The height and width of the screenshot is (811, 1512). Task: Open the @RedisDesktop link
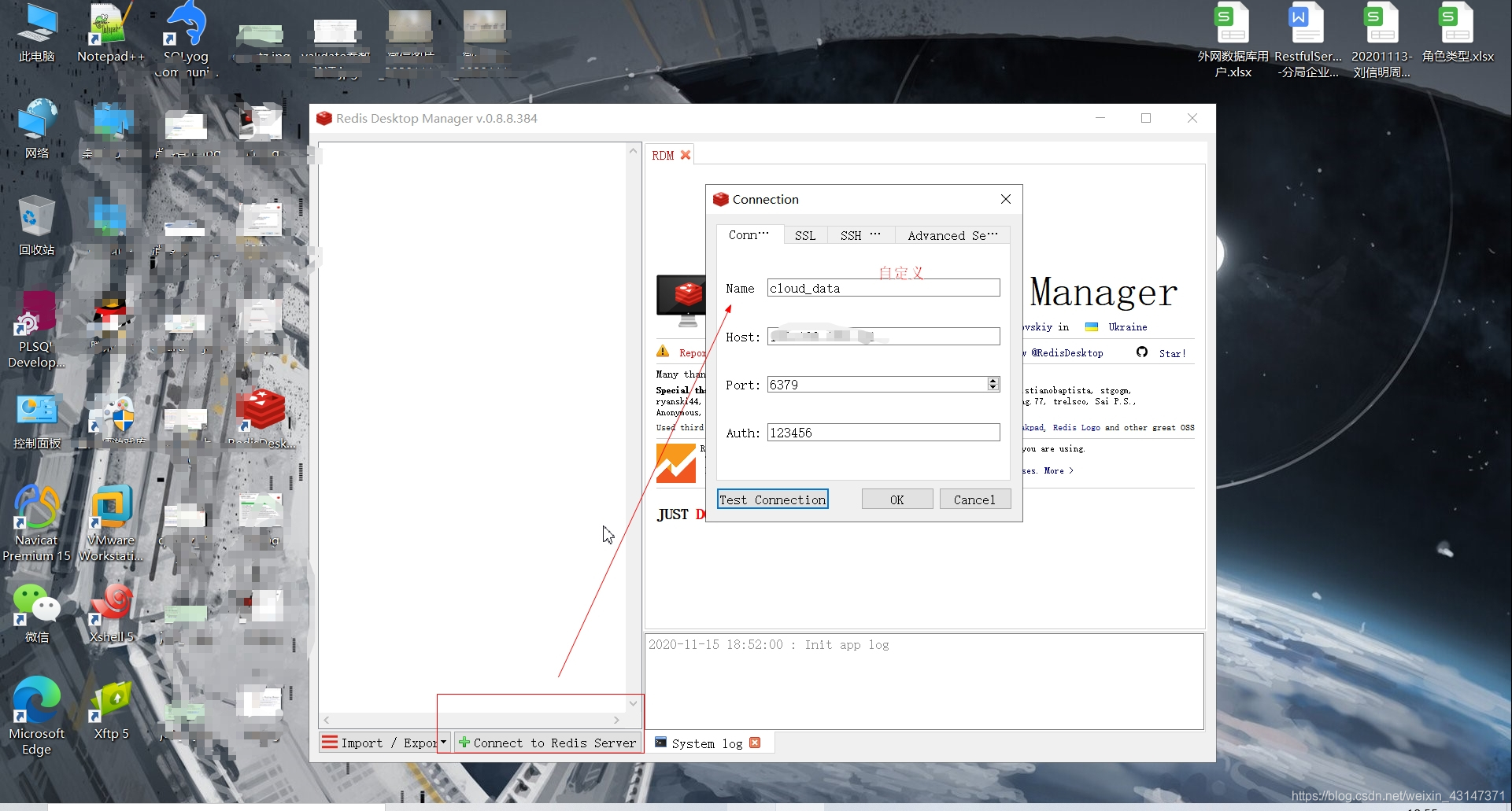pos(1067,353)
